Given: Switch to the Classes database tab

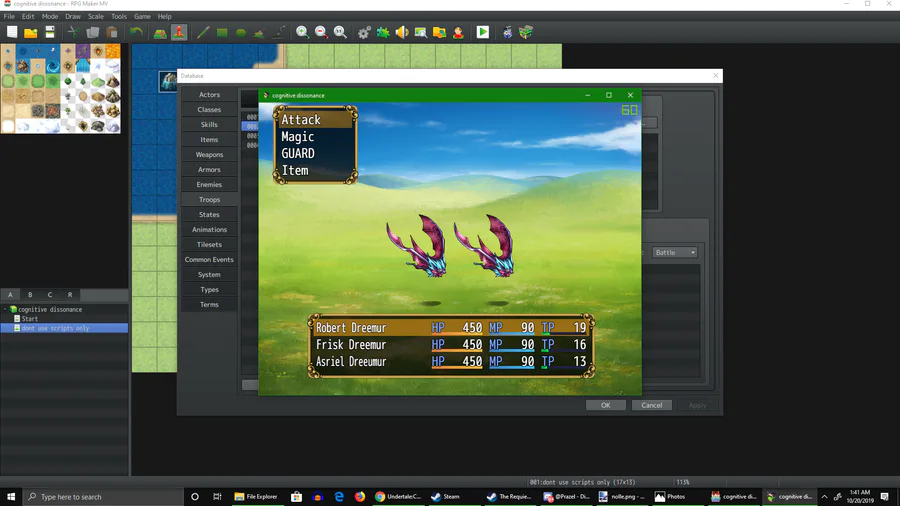Looking at the screenshot, I should pos(209,110).
